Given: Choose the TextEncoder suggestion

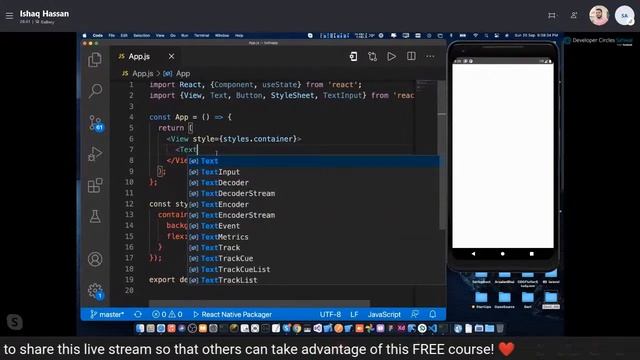Looking at the screenshot, I should pos(313,204).
